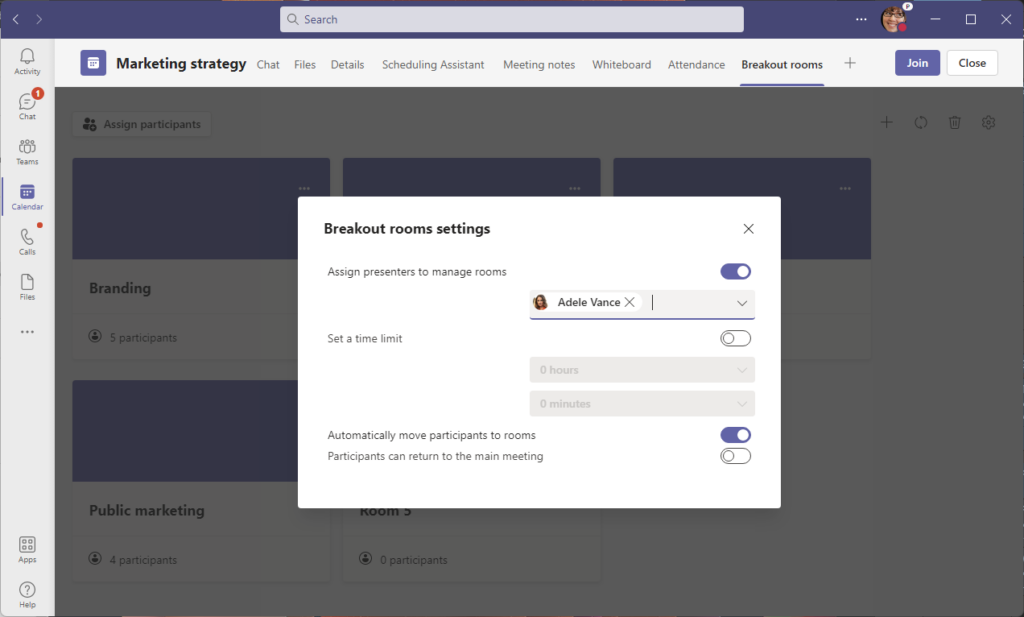This screenshot has height=617, width=1024.
Task: Click the Adele Vance presenter chip
Action: click(x=586, y=302)
